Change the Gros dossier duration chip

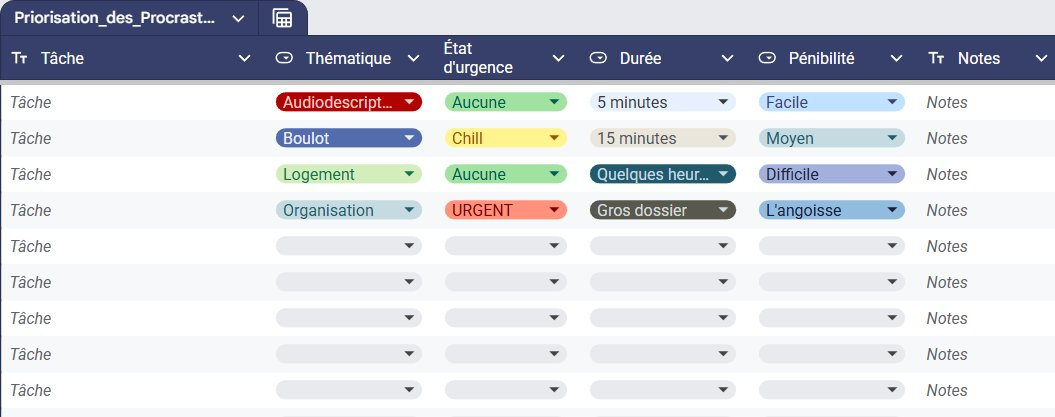(663, 210)
